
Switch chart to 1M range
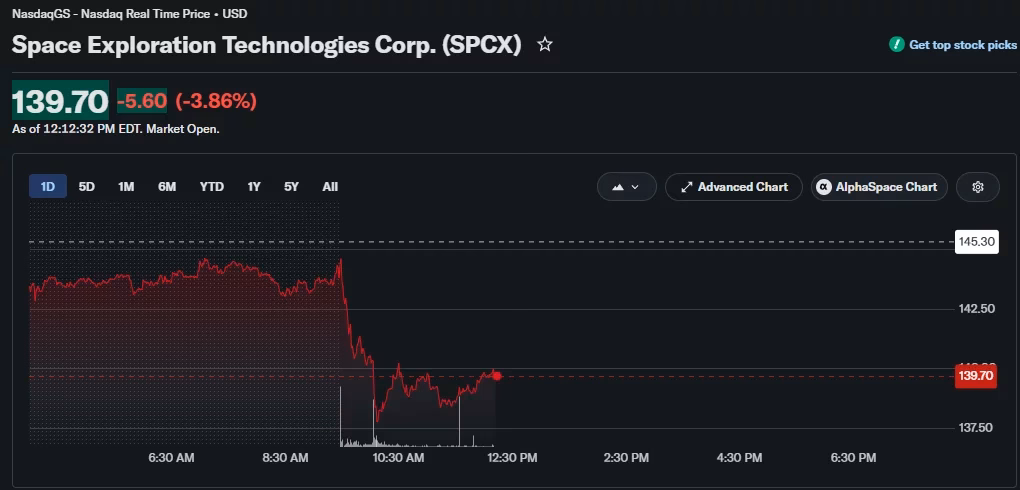coord(126,187)
